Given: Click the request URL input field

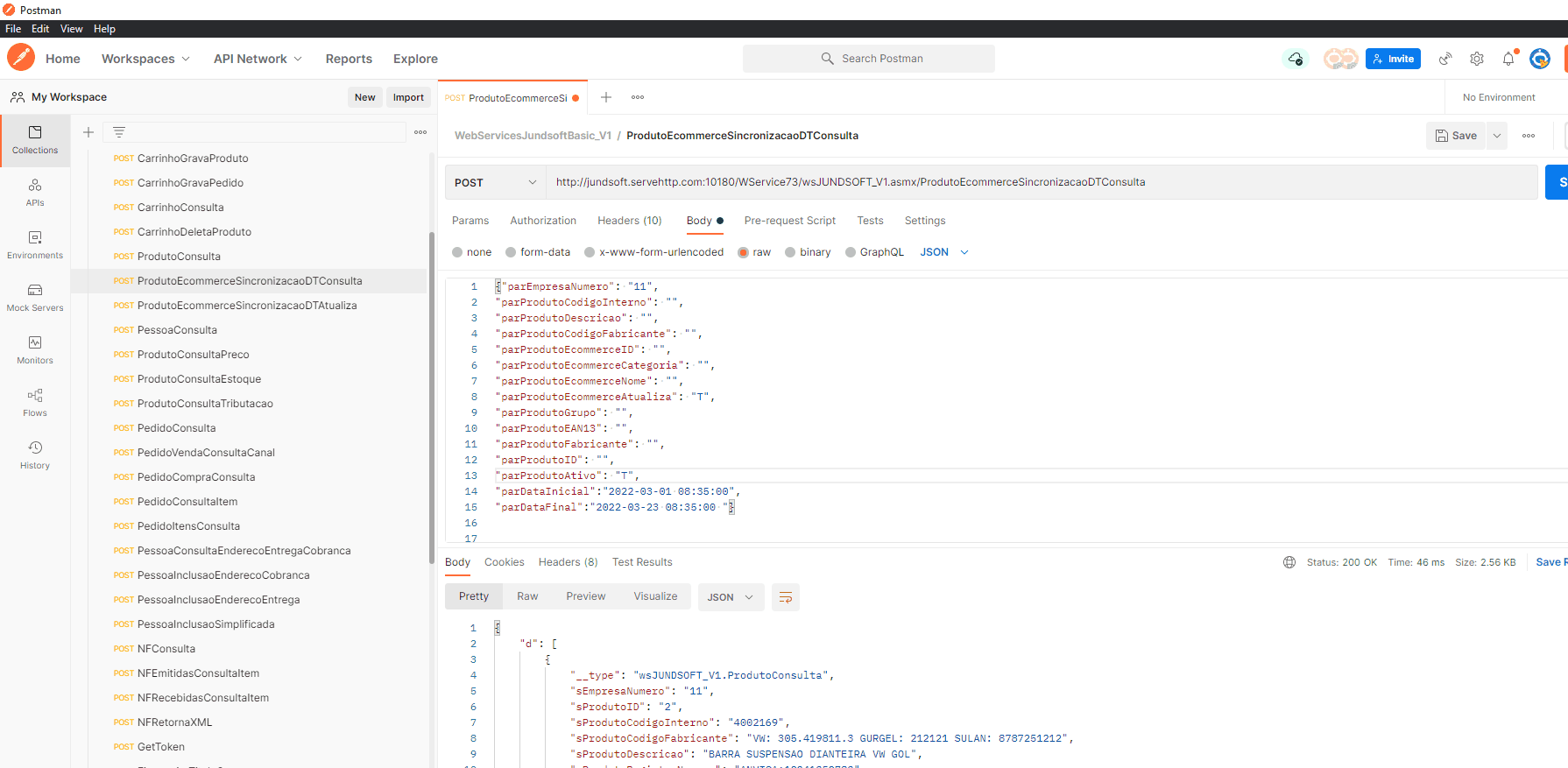Looking at the screenshot, I should (1042, 182).
